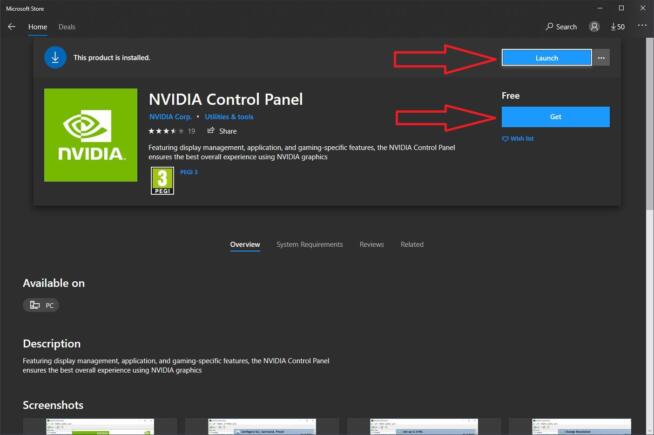Screen dimensions: 654x435
Task: Add app to Wish list
Action: (518, 138)
